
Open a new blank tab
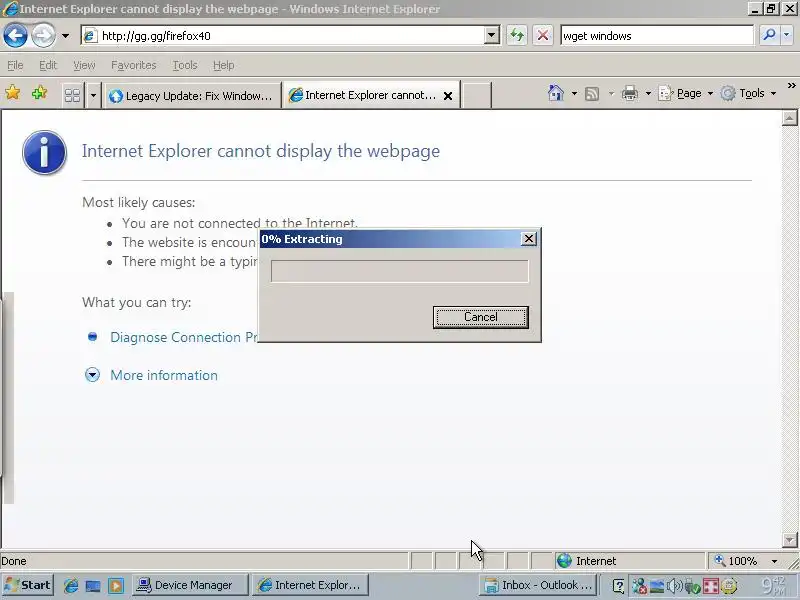477,95
